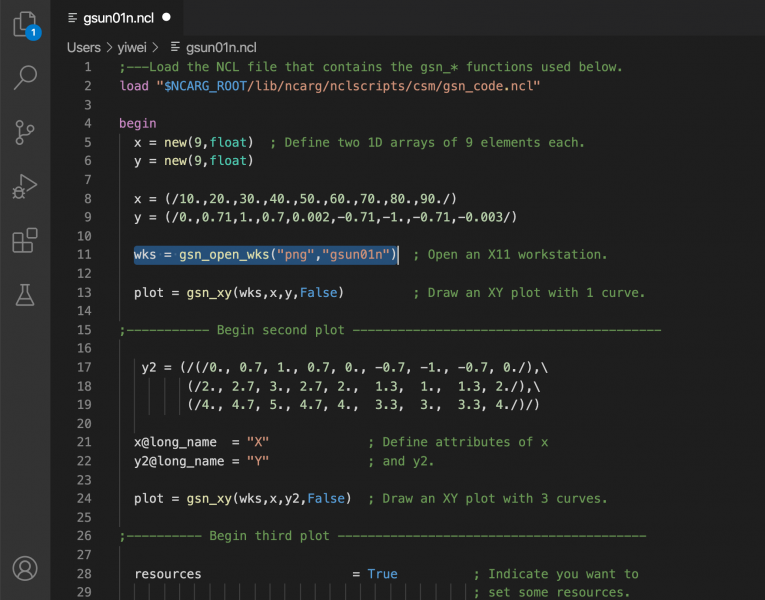Expand the gsun01n.ncl breadcrumb item
The width and height of the screenshot is (765, 600).
[220, 47]
